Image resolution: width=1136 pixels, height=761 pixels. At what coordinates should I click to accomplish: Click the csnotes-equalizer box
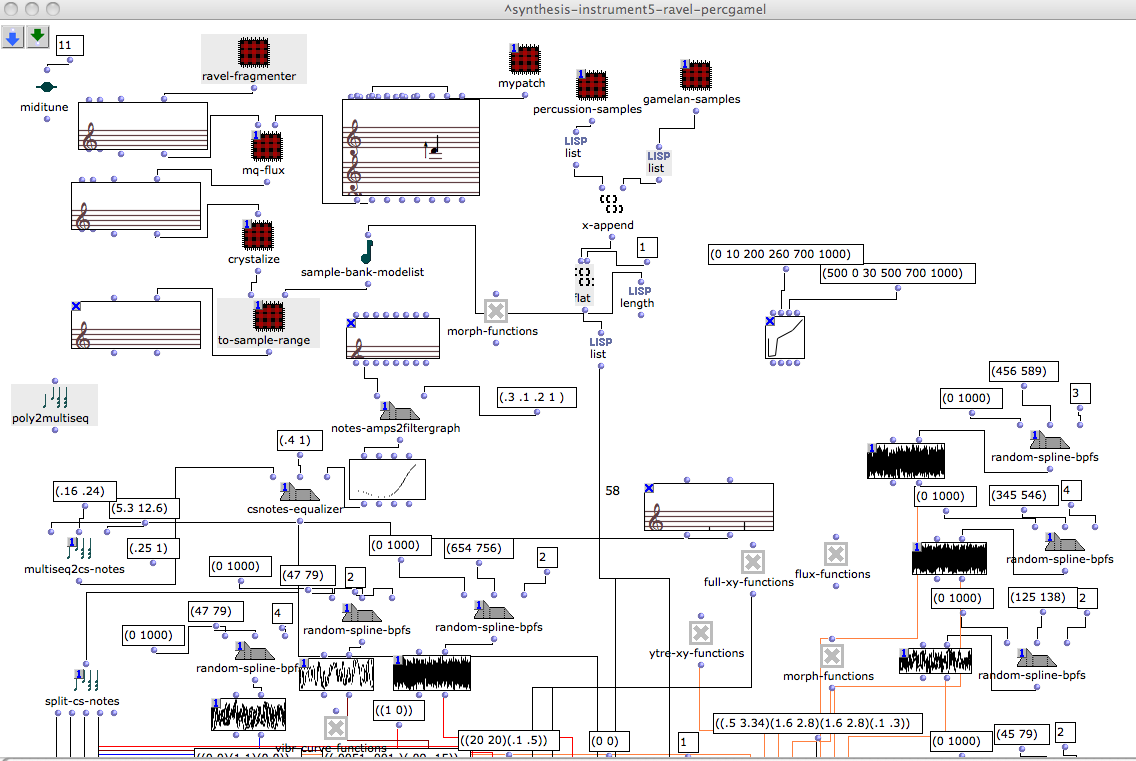(x=301, y=491)
